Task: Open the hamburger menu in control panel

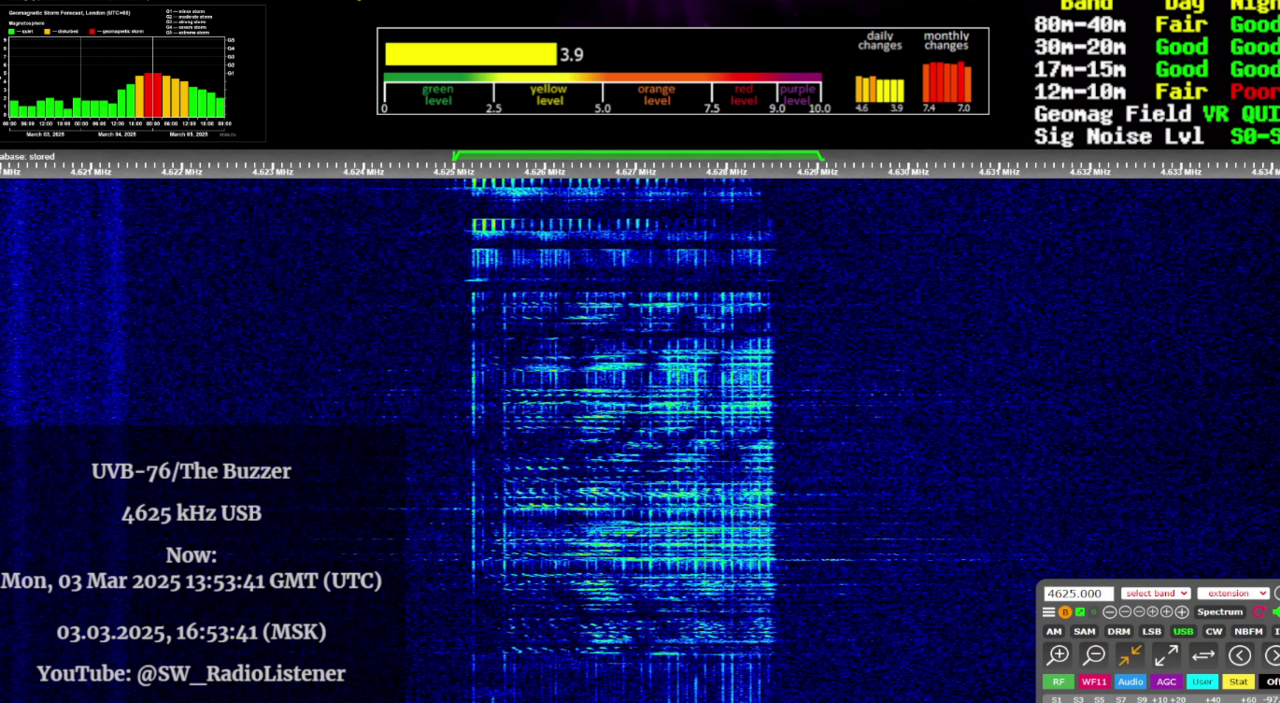Action: click(1049, 612)
